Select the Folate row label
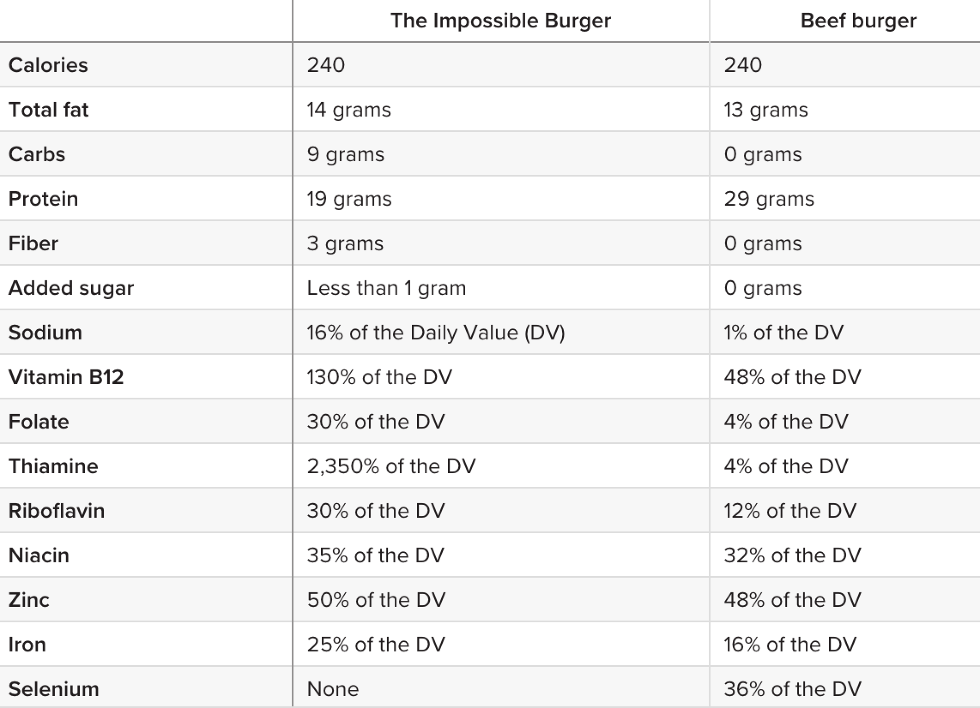This screenshot has width=980, height=708. [x=39, y=421]
